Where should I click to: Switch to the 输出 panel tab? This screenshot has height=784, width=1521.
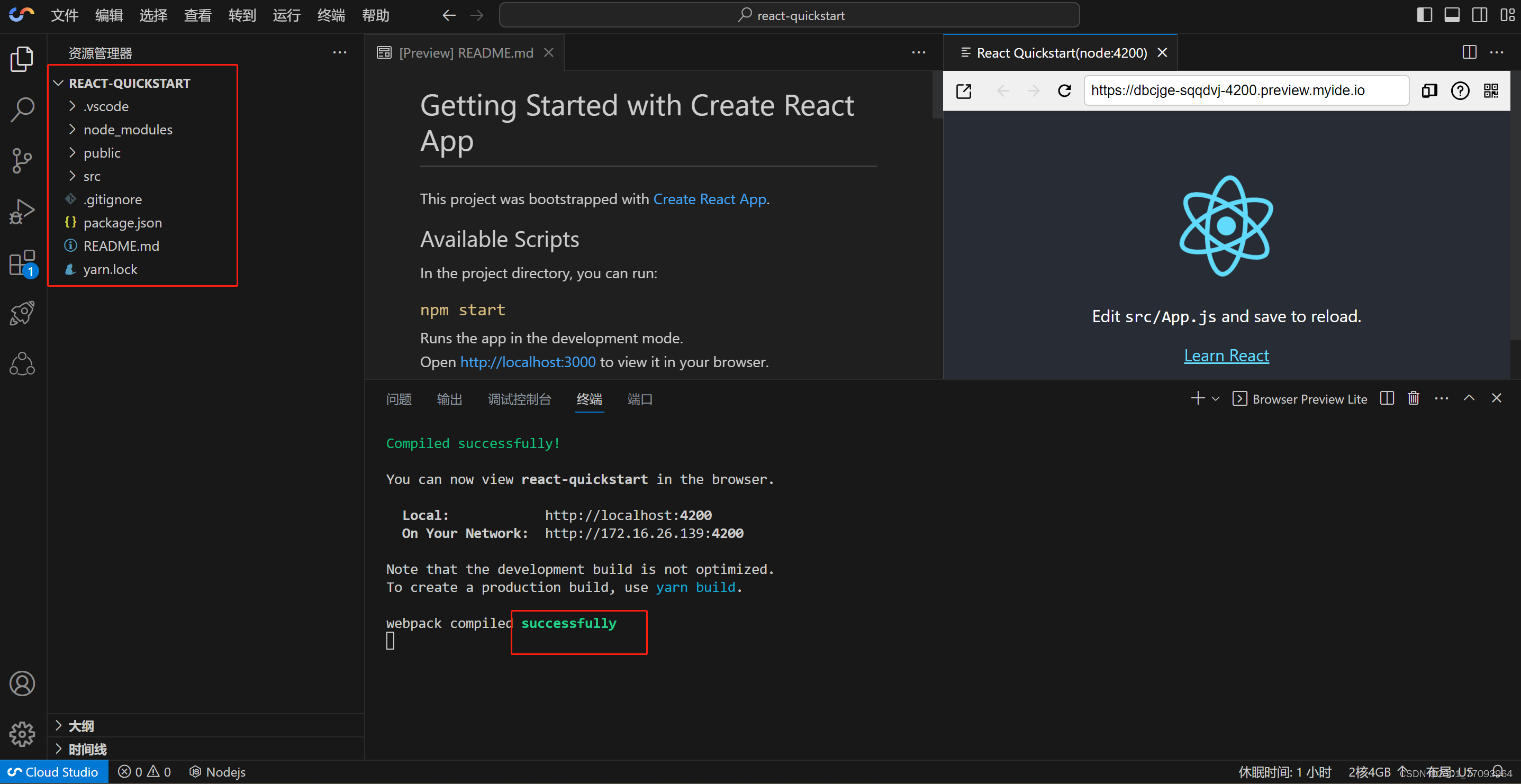(449, 399)
